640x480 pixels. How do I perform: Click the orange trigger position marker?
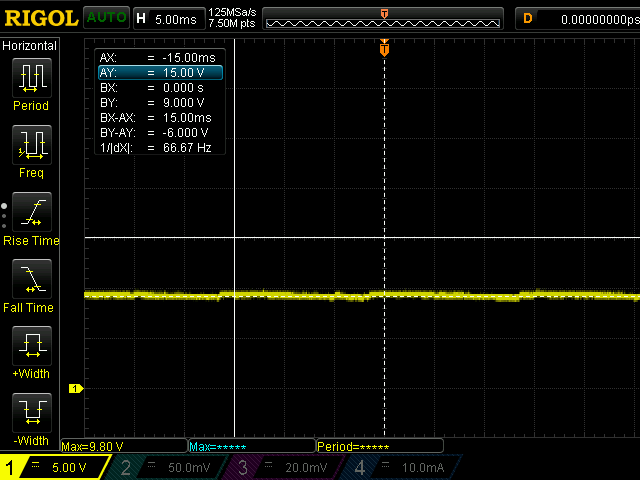point(384,48)
